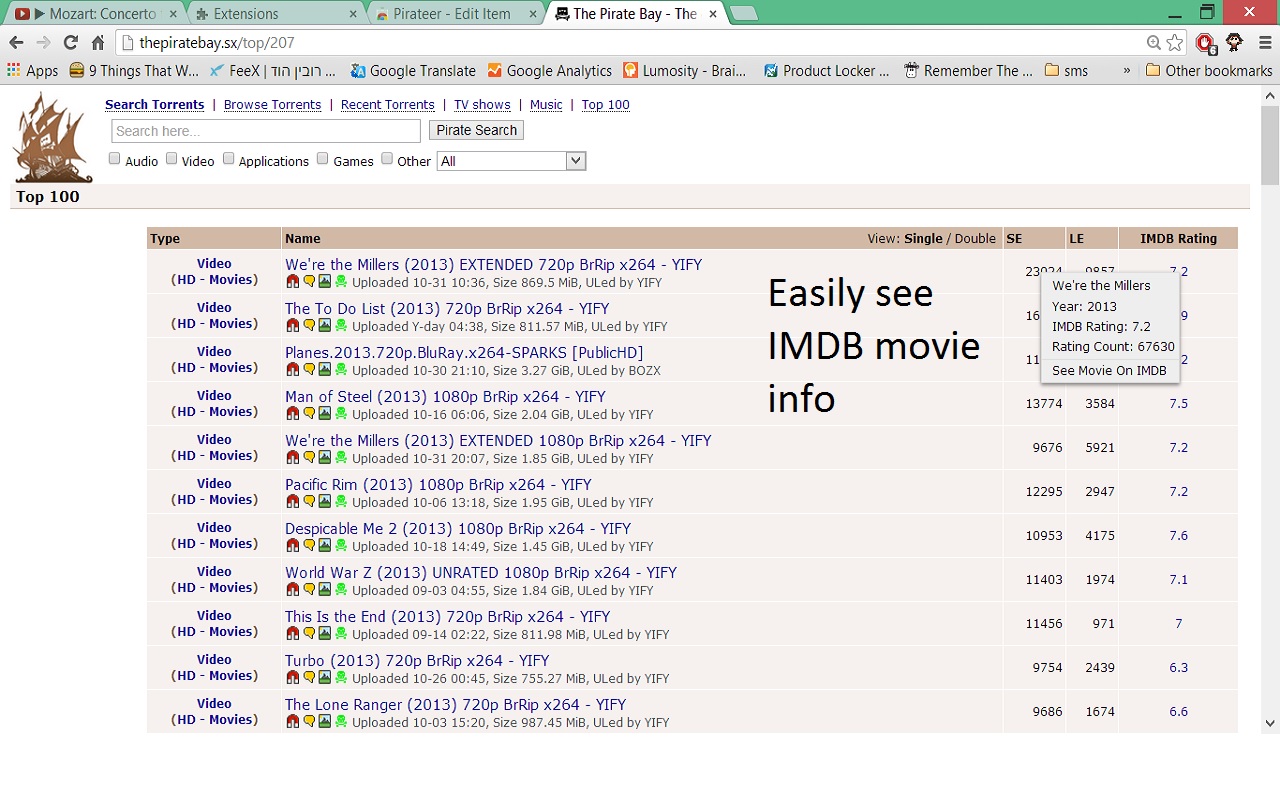Reload the current page

click(70, 43)
